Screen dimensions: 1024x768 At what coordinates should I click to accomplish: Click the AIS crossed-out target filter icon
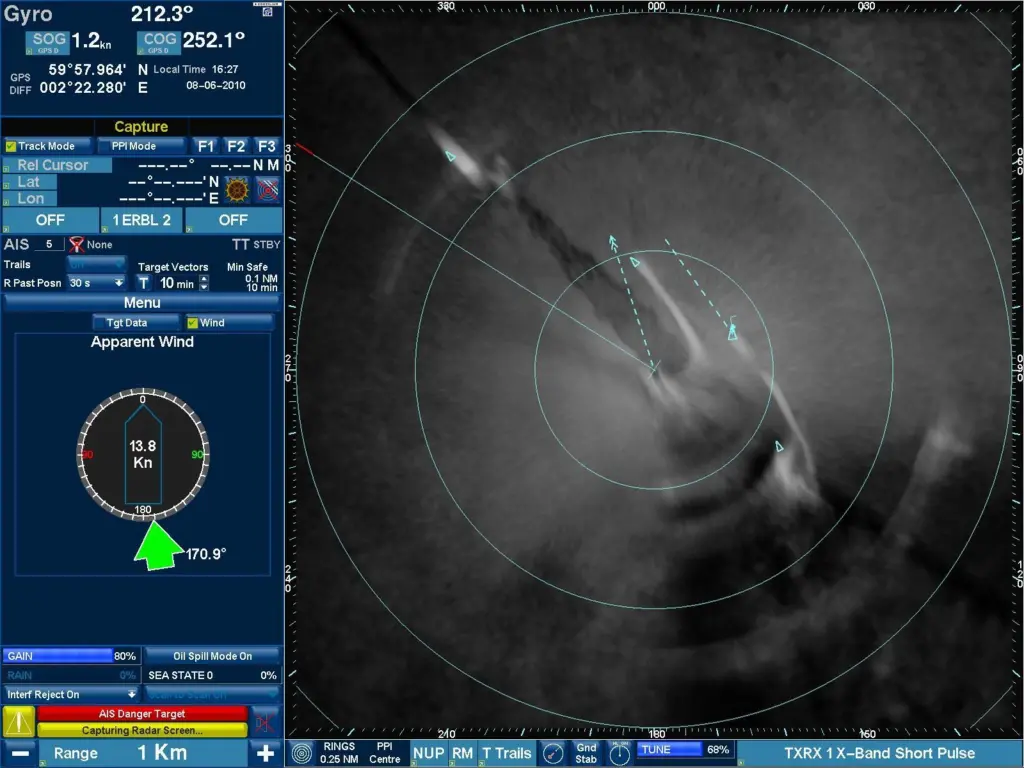pyautogui.click(x=77, y=244)
